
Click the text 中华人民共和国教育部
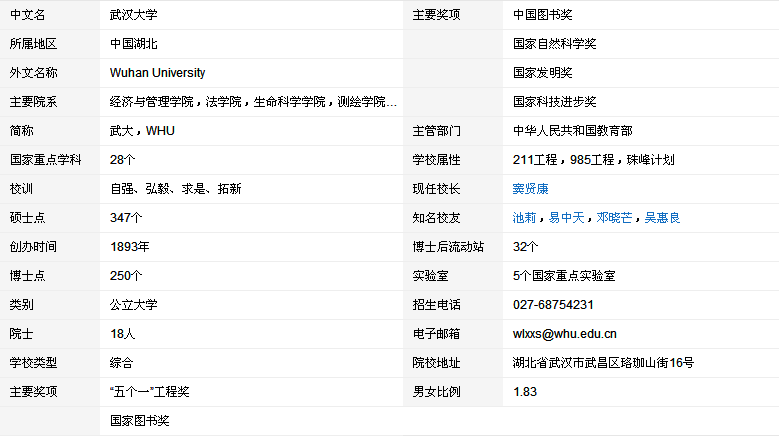click(x=573, y=131)
